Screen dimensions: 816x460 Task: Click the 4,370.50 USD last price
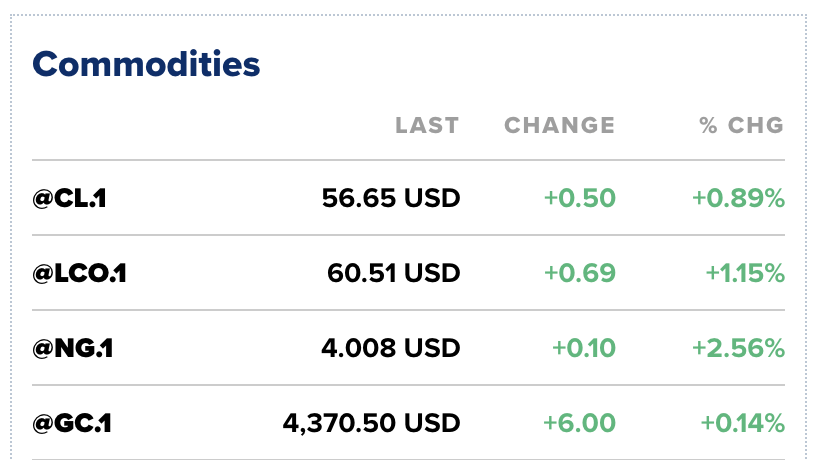[x=372, y=423]
